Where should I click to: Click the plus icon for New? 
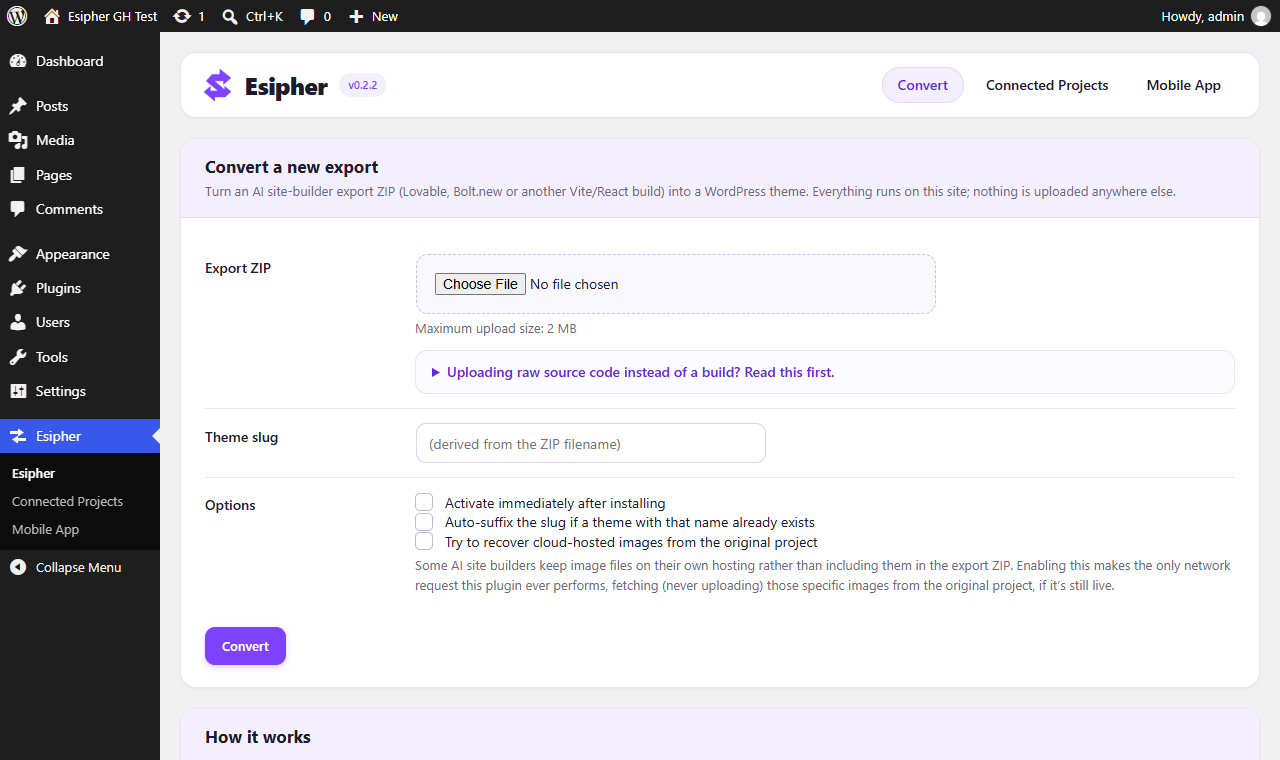(x=356, y=16)
